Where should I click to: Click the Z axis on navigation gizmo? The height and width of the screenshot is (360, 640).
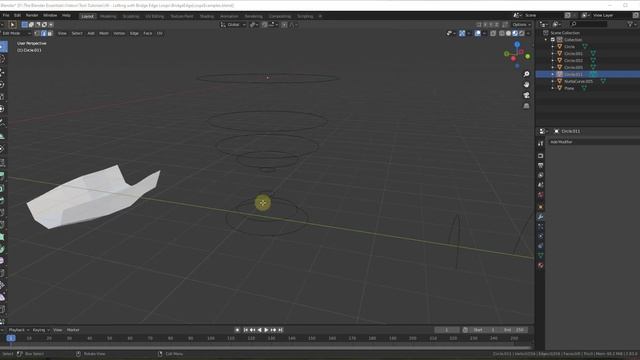click(517, 44)
